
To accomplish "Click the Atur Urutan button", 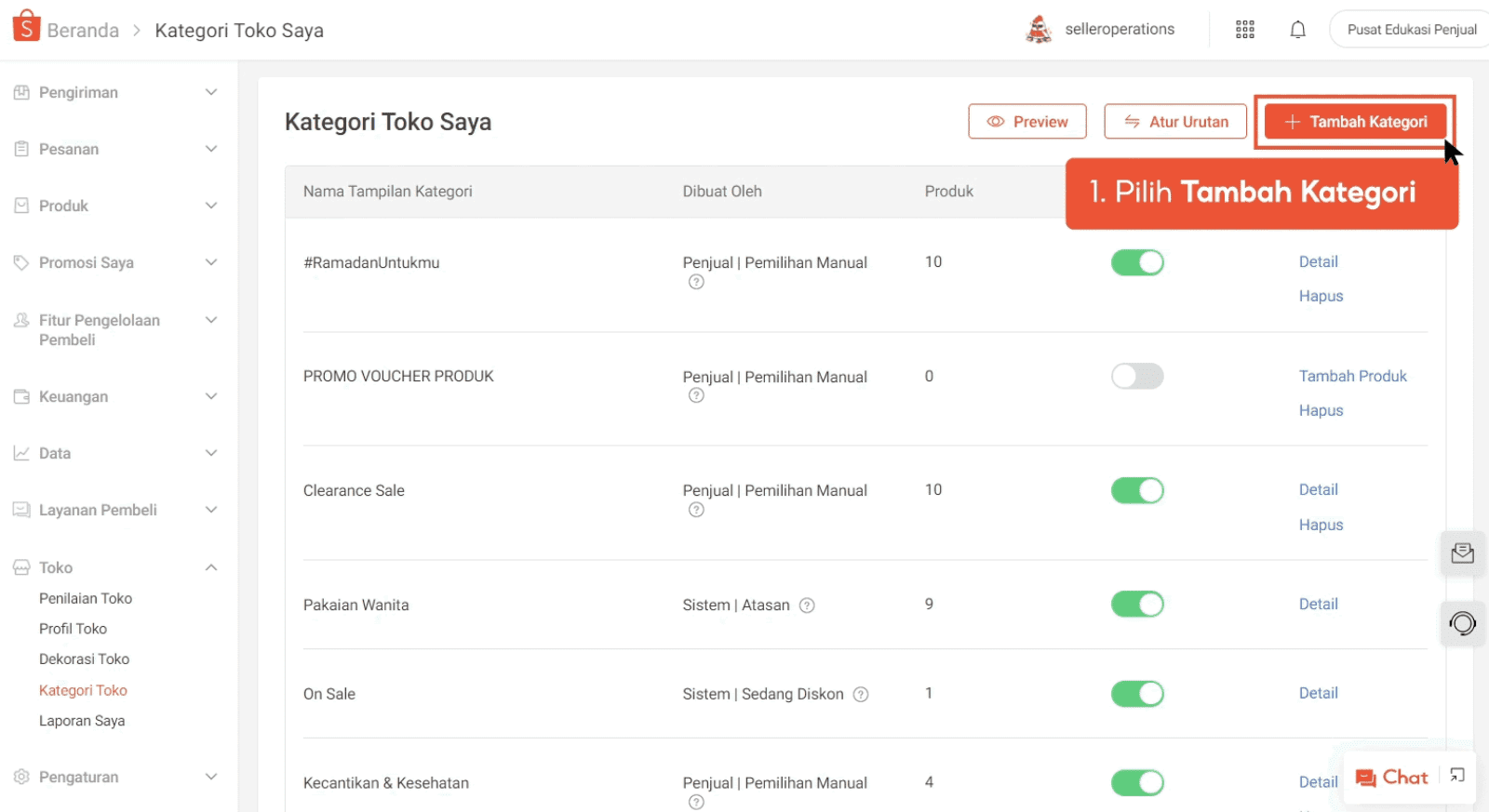I will (1175, 122).
